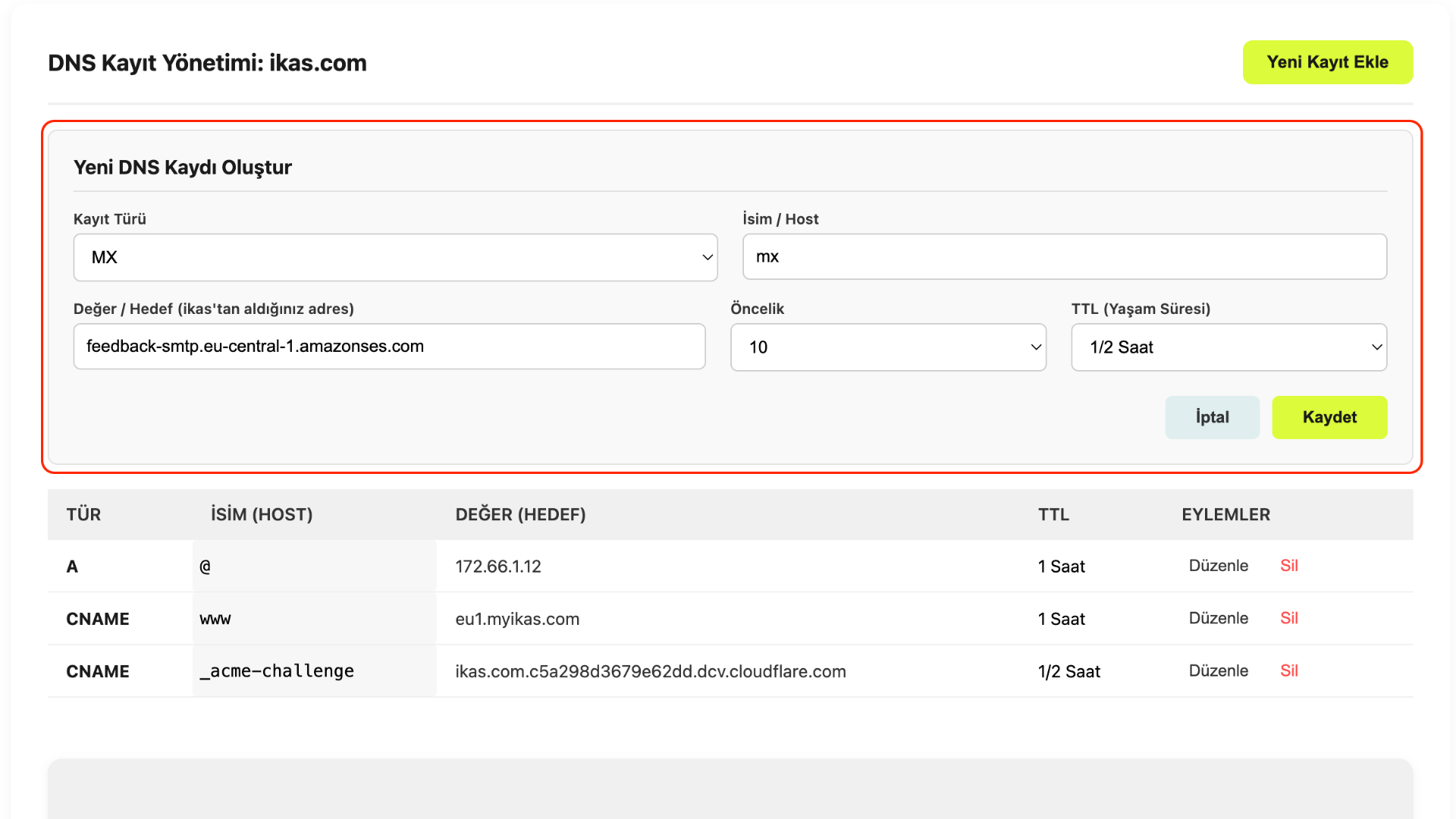Screen dimensions: 1456x819
Task: Select the 1 Saat TTL of www record
Action: tap(1061, 619)
